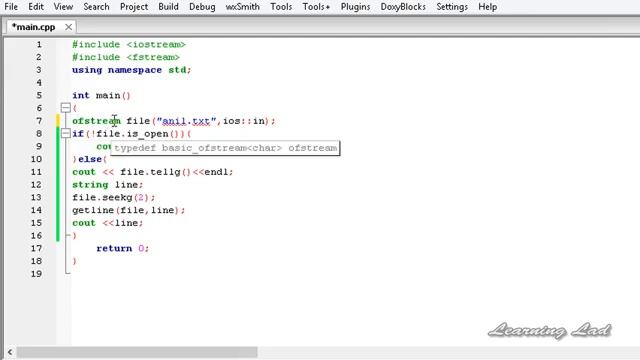Click the typedef basic_ofstream tooltip
Viewport: 640px width, 360px height.
coord(225,148)
